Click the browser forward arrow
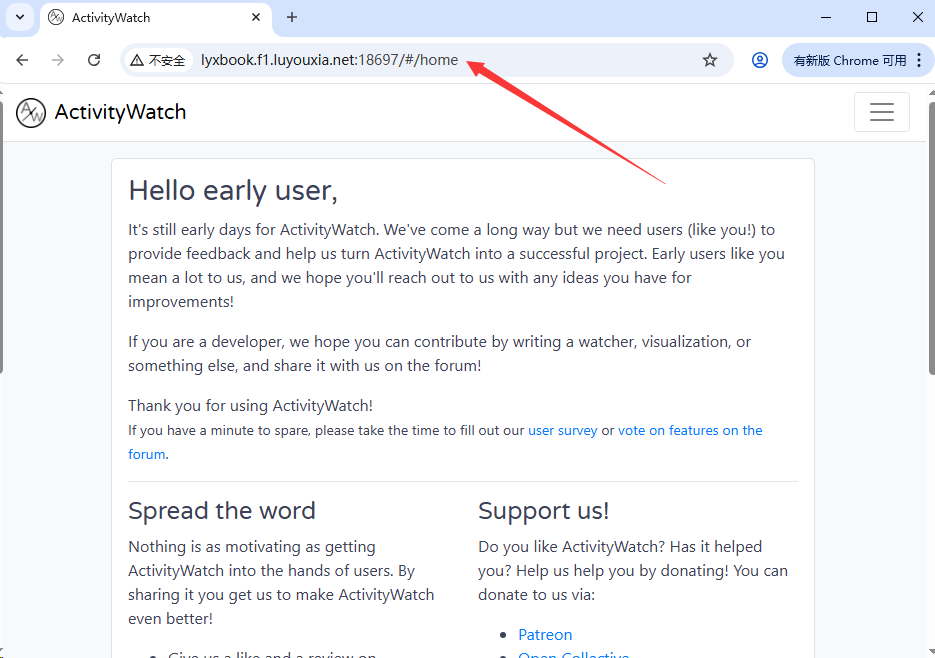This screenshot has height=658, width=935. [58, 60]
